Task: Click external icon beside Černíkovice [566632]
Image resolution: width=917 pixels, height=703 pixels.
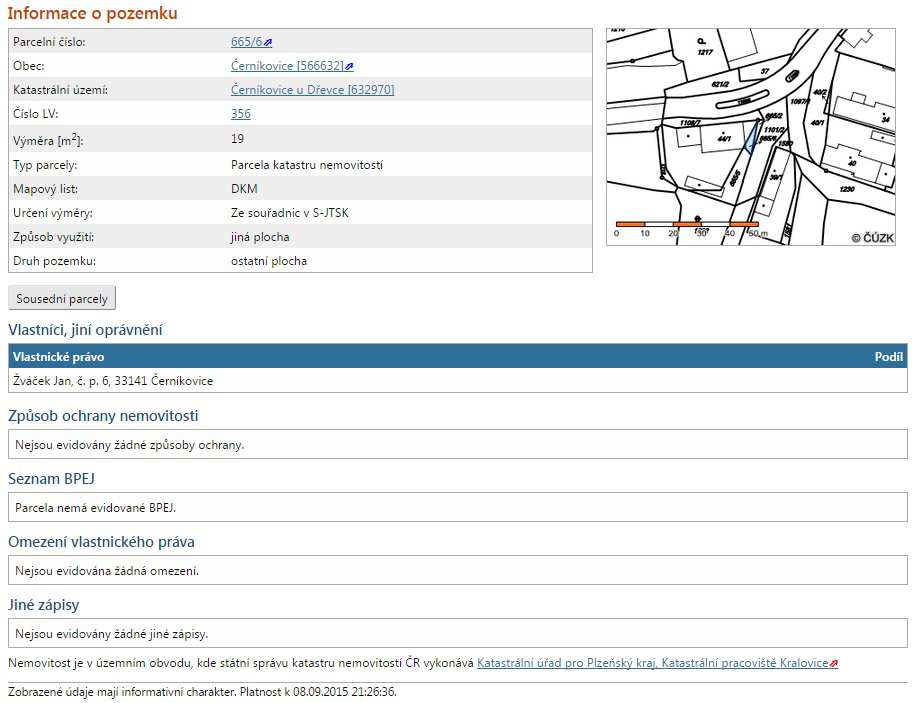Action: tap(349, 67)
